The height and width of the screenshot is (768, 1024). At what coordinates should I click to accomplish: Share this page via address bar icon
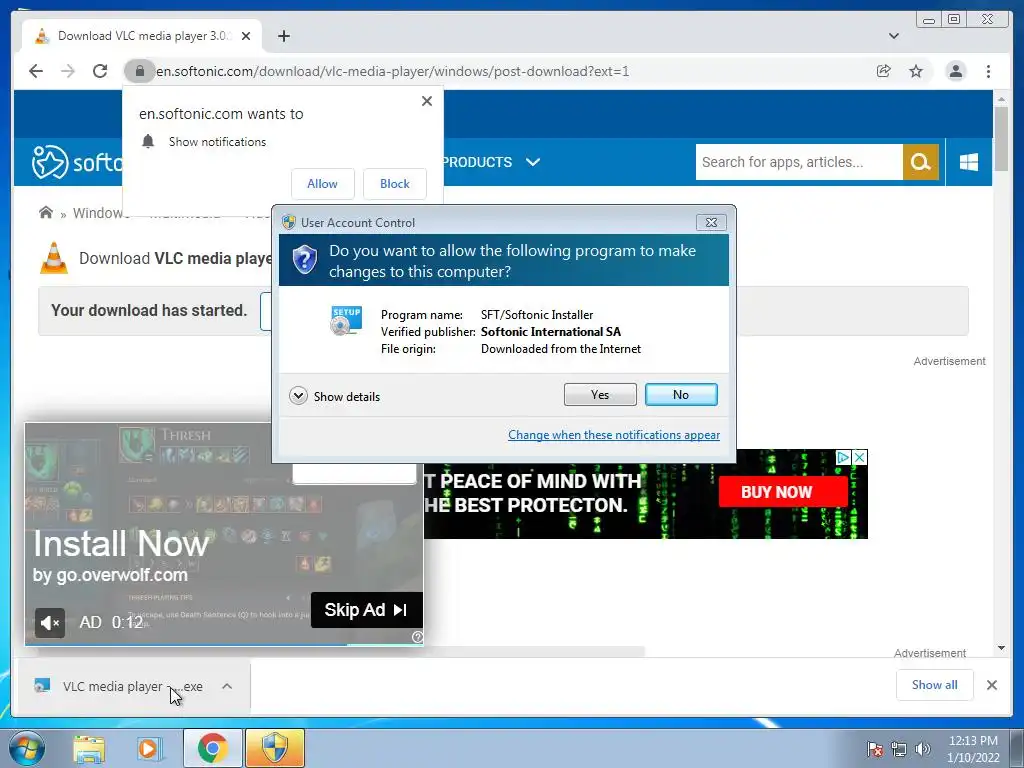coord(884,71)
